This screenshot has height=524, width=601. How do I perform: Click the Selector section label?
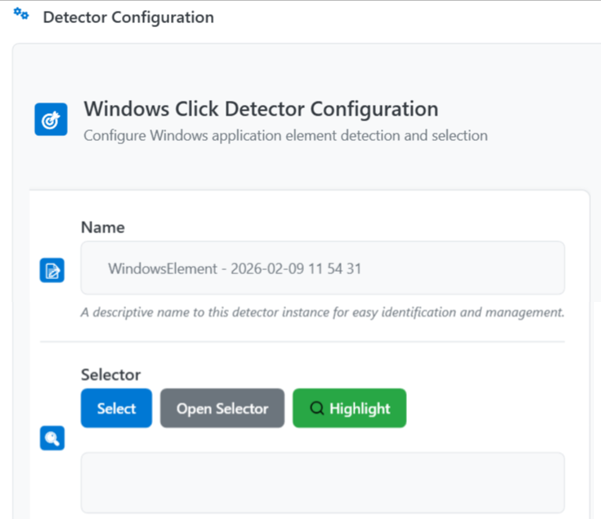[x=111, y=375]
